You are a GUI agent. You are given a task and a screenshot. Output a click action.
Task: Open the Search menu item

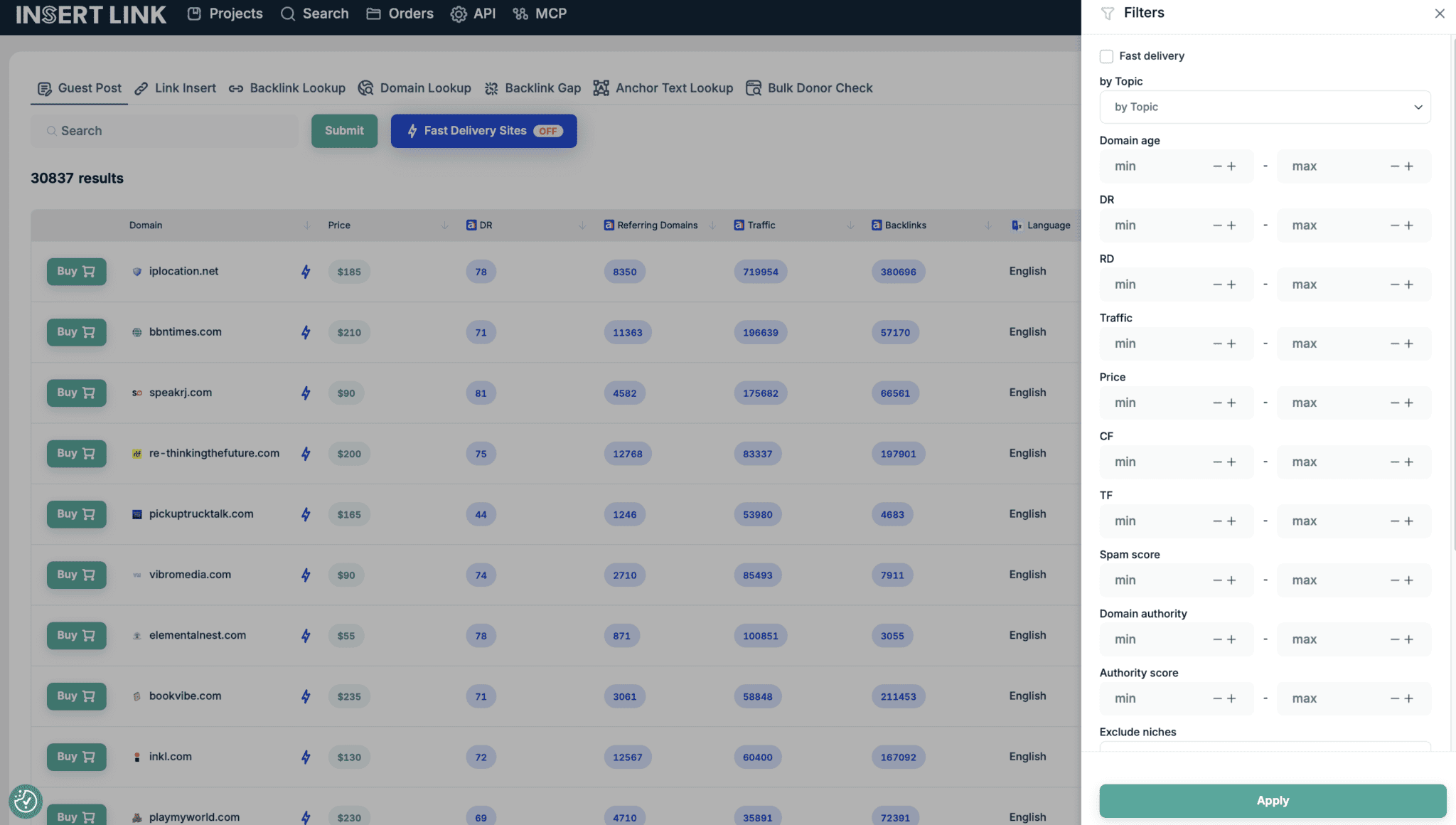coord(314,14)
